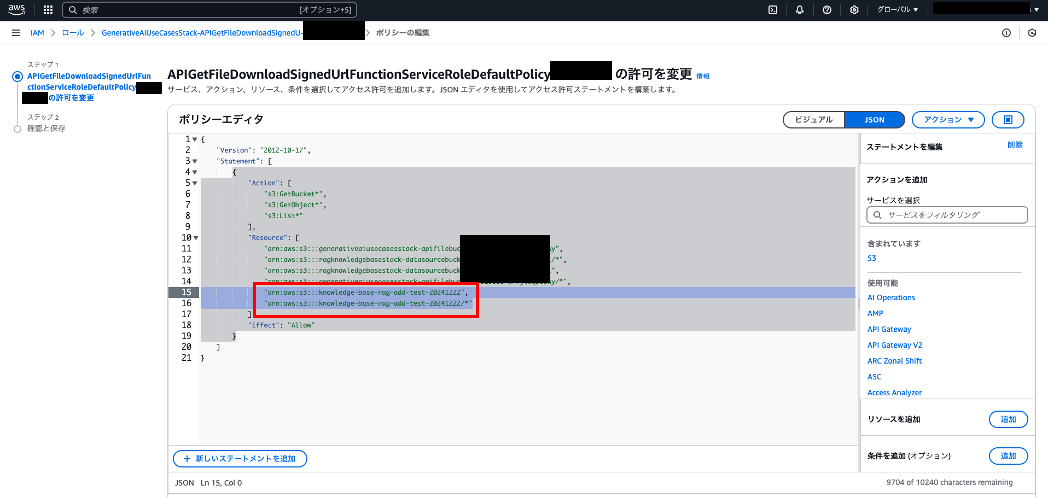Viewport: 1048px width, 497px height.
Task: Click 追加 button for リソースを追加
Action: pyautogui.click(x=1008, y=419)
